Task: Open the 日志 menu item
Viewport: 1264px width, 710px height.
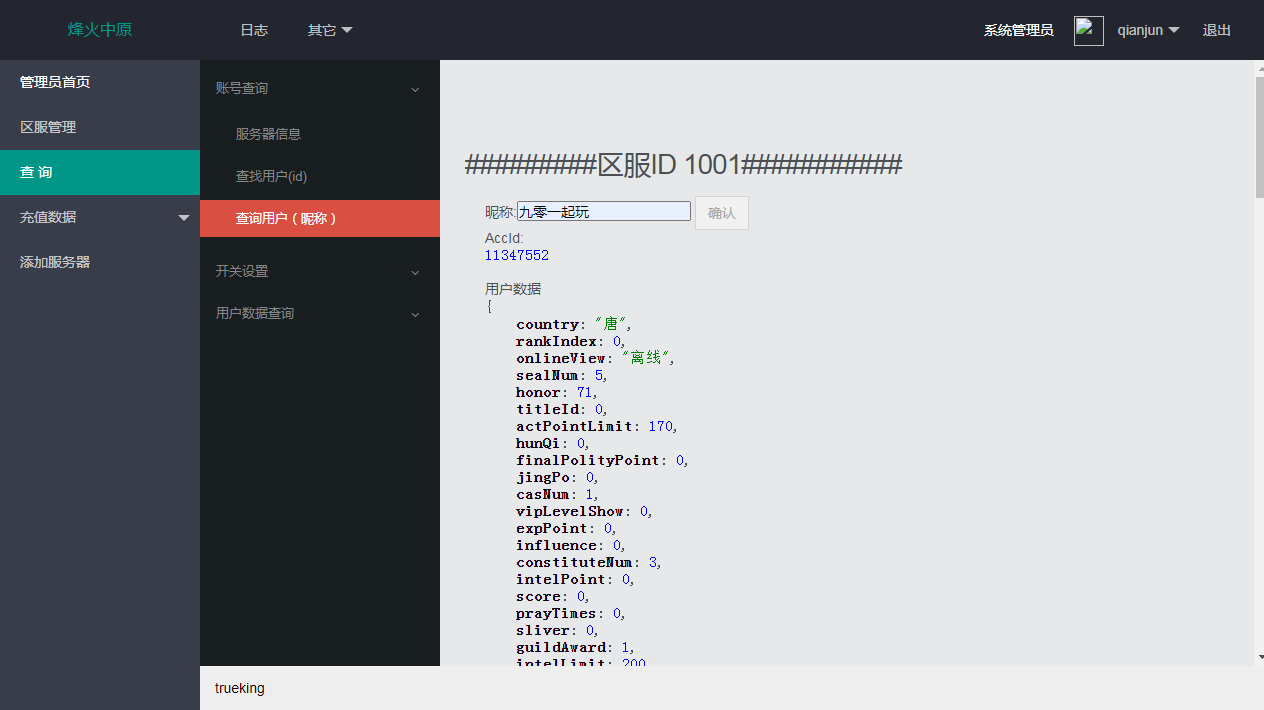Action: 254,30
